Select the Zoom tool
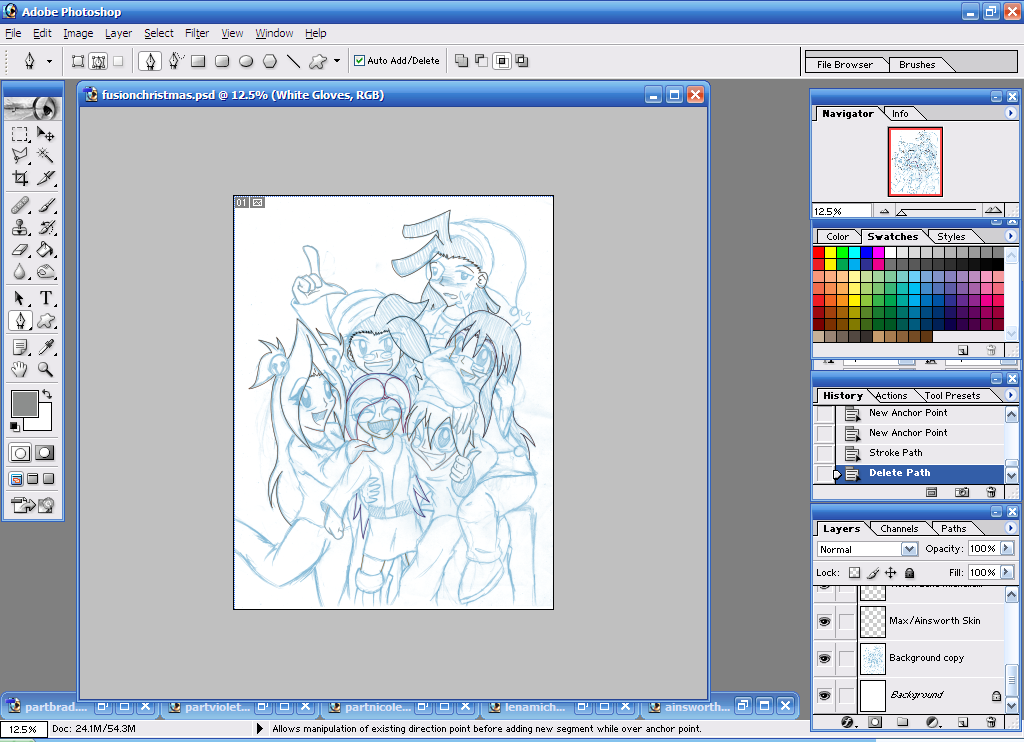The image size is (1024, 742). pos(46,369)
